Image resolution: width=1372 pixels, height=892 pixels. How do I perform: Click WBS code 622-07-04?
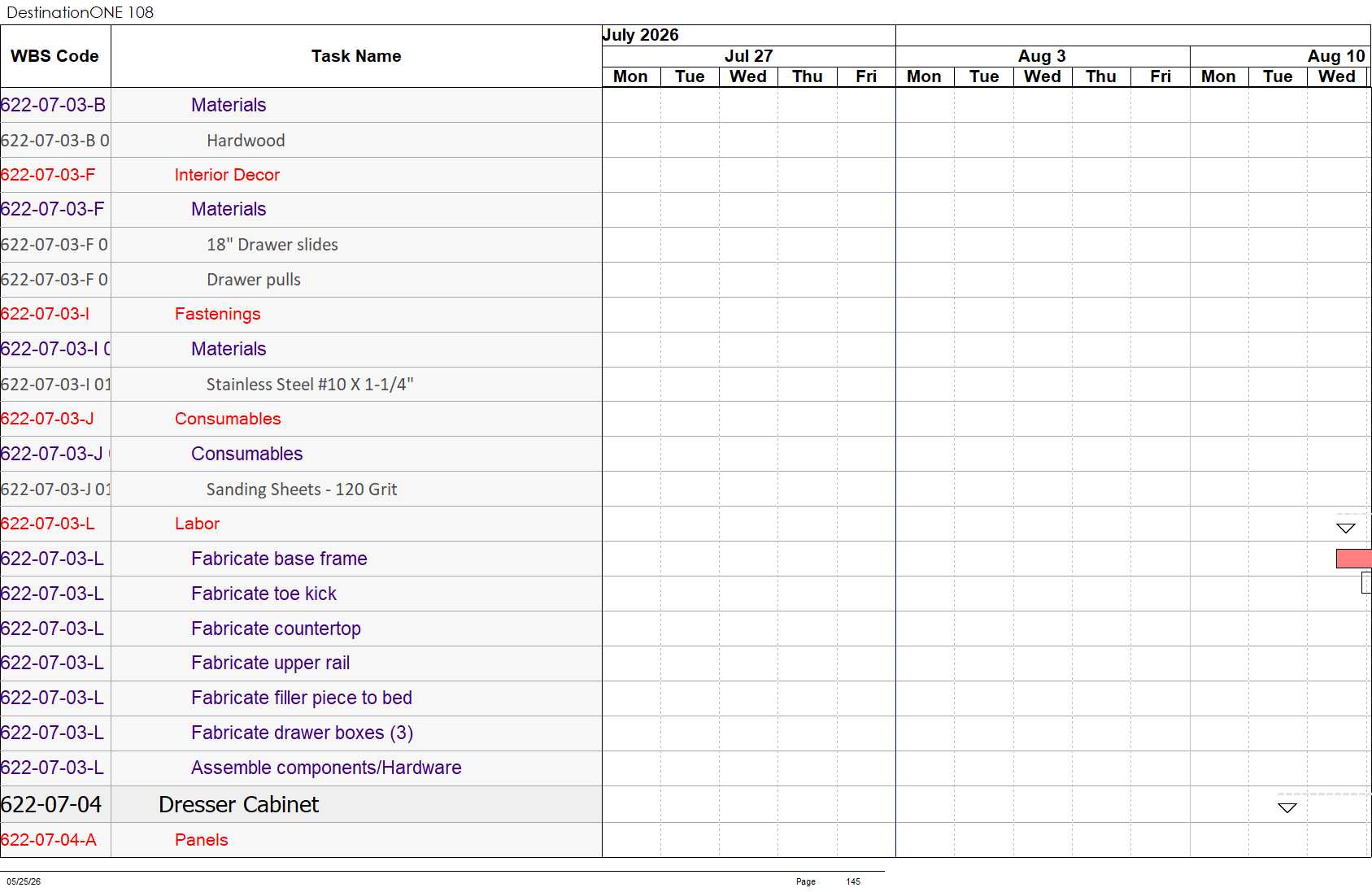click(x=51, y=804)
